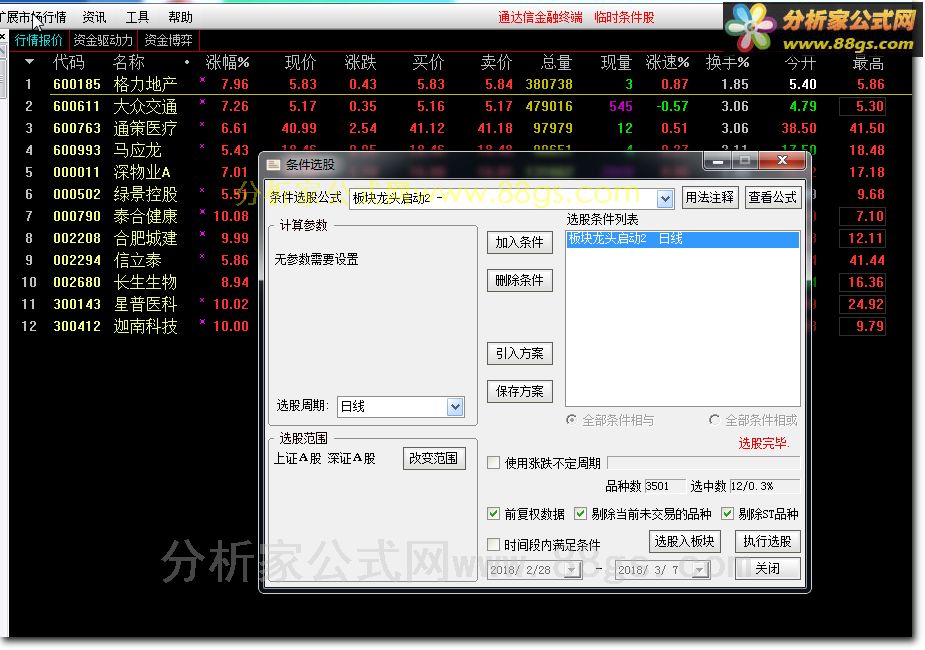Select stock row 300412 迦南科技

(x=136, y=326)
